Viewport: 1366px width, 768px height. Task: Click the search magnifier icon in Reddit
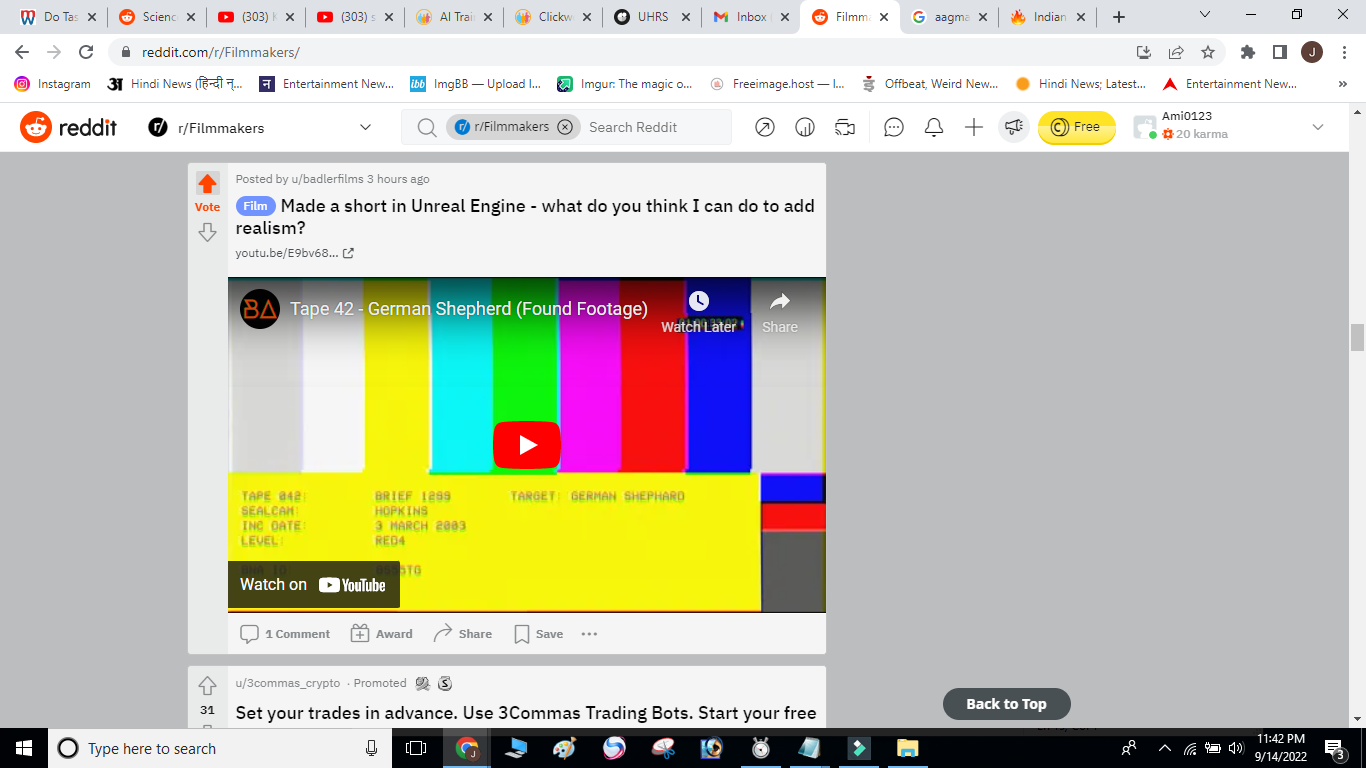(x=426, y=127)
